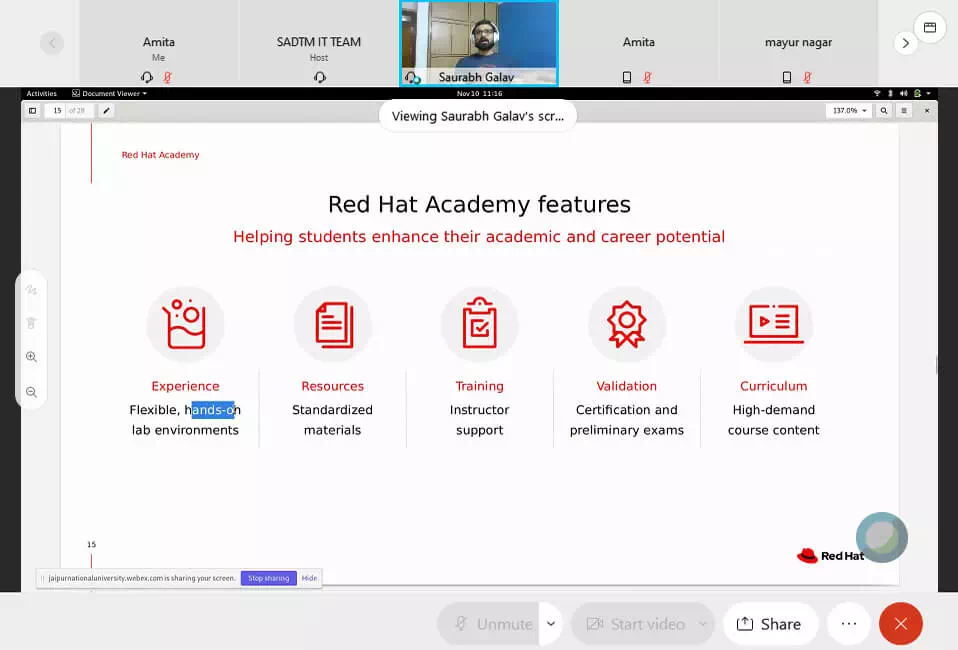Change the participant layout view
Image resolution: width=958 pixels, height=650 pixels.
tap(930, 27)
